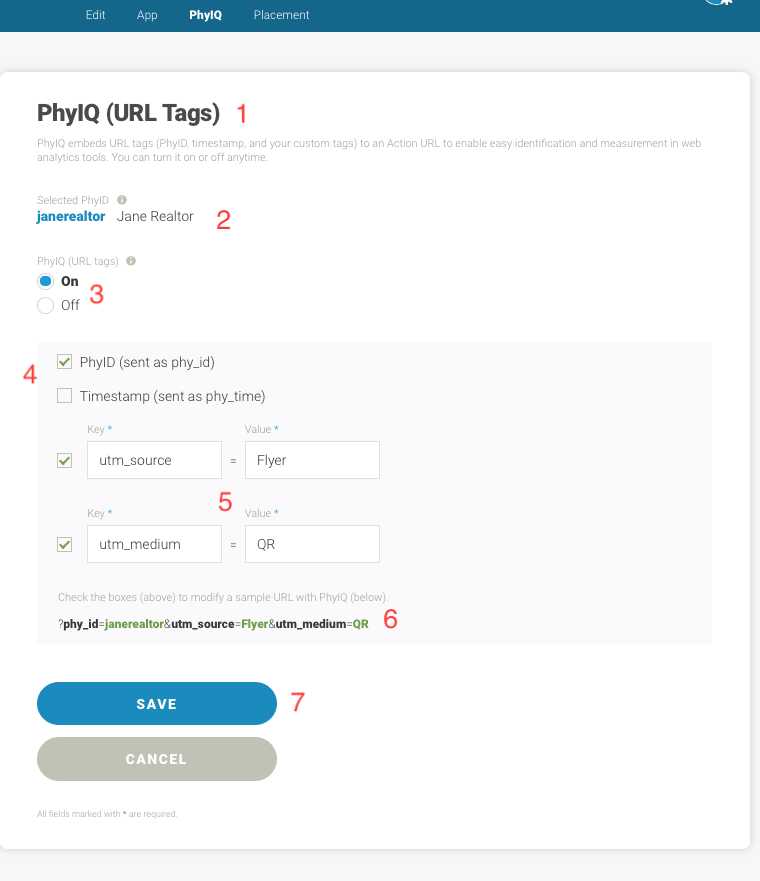The height and width of the screenshot is (881, 760).
Task: Click info icon beside Selected PhyID
Action: coord(122,200)
